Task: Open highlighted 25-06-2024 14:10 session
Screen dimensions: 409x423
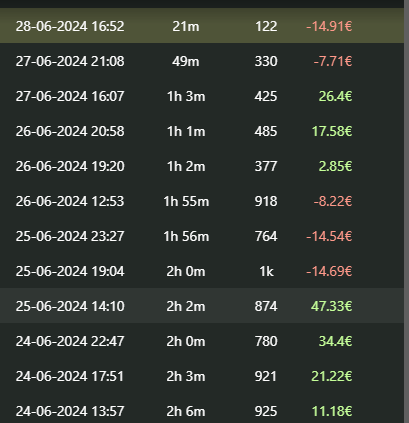Action: click(x=202, y=306)
